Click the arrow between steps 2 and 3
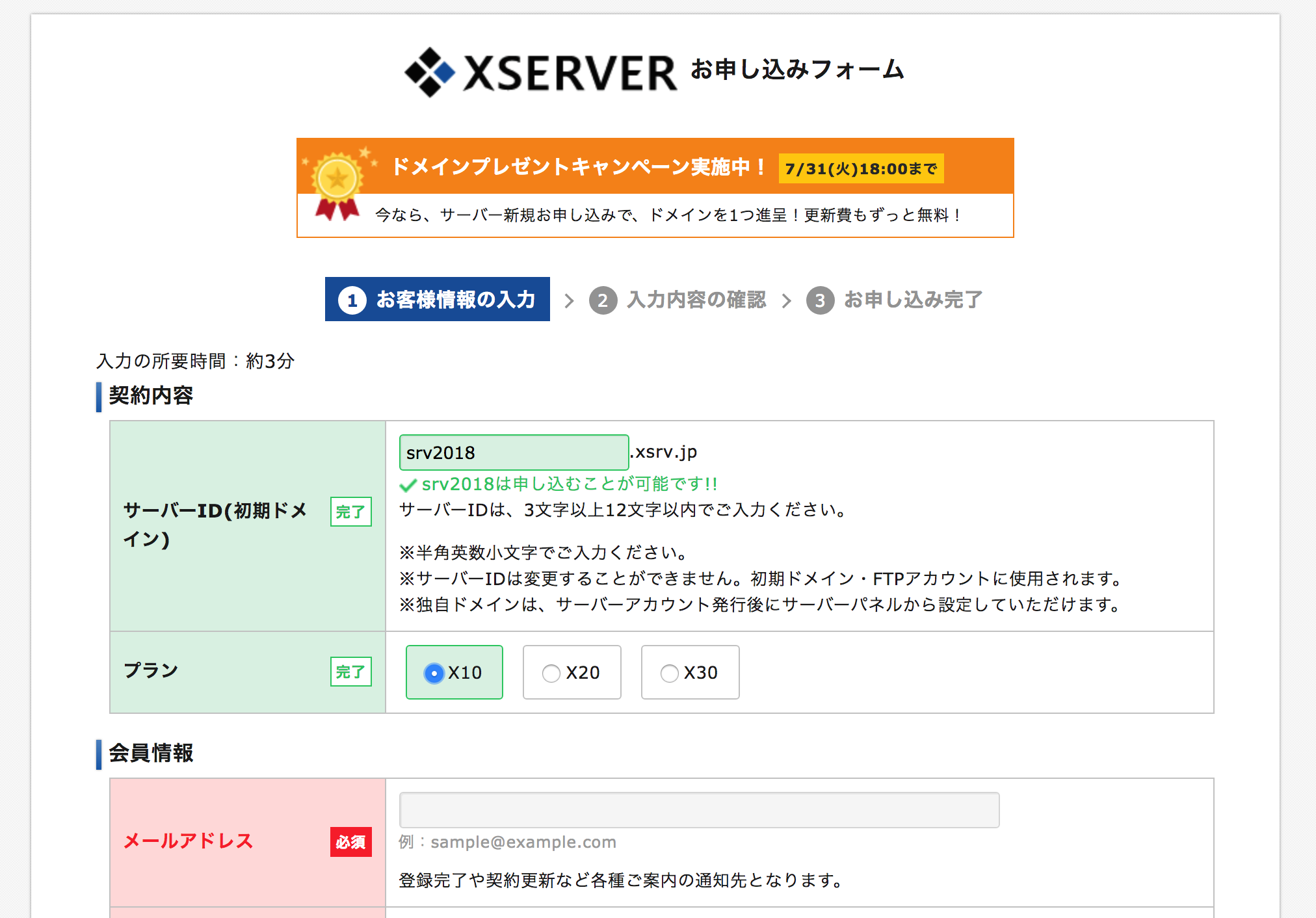1316x918 pixels. [787, 301]
